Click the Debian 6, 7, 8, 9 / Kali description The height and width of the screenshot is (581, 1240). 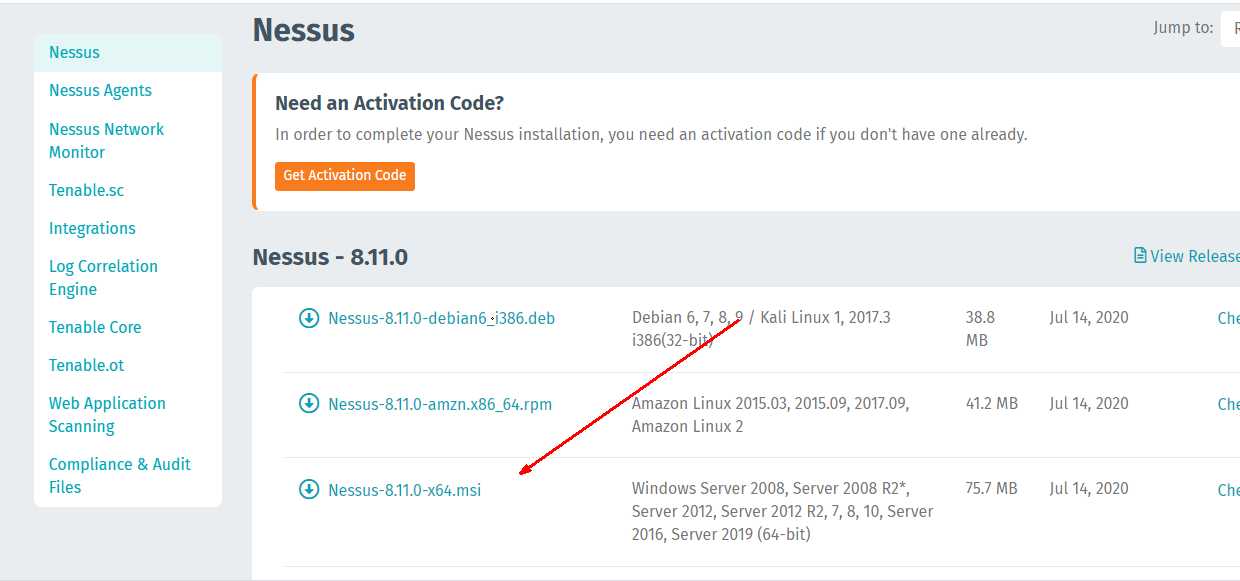coord(761,329)
